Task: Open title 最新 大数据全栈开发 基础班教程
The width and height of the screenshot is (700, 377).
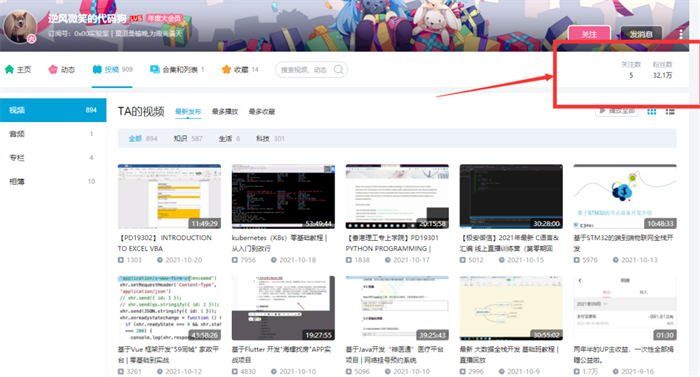Action: (509, 354)
